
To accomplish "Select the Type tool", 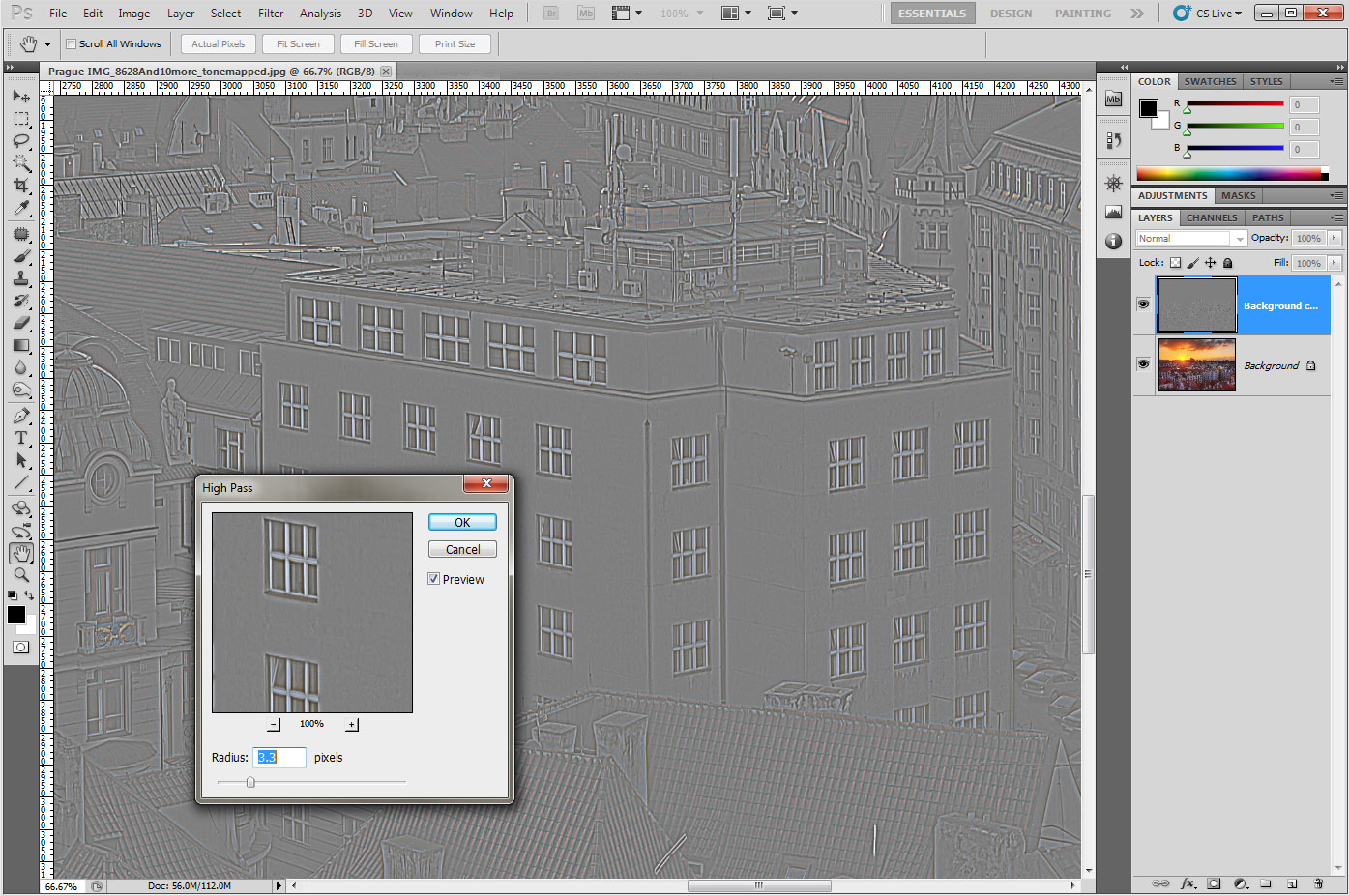I will [20, 438].
